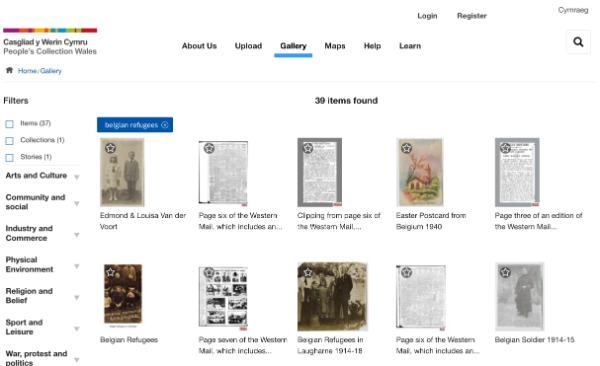This screenshot has width=600, height=366.
Task: Tick the Items (37) checkbox
Action: pos(10,124)
